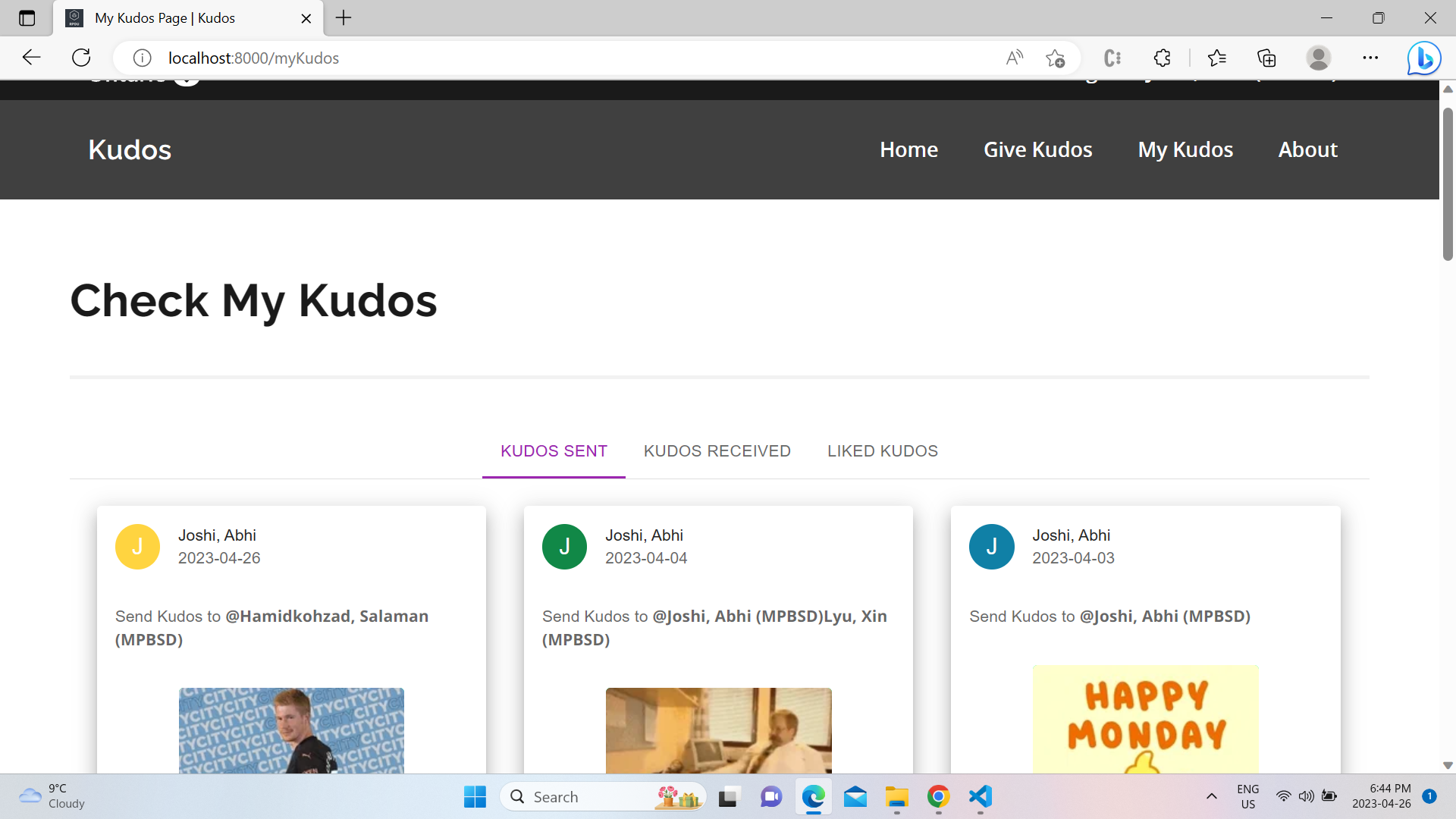Screen dimensions: 1456x819
Task: Switch to the LIKED KUDOS tab
Action: pos(882,450)
